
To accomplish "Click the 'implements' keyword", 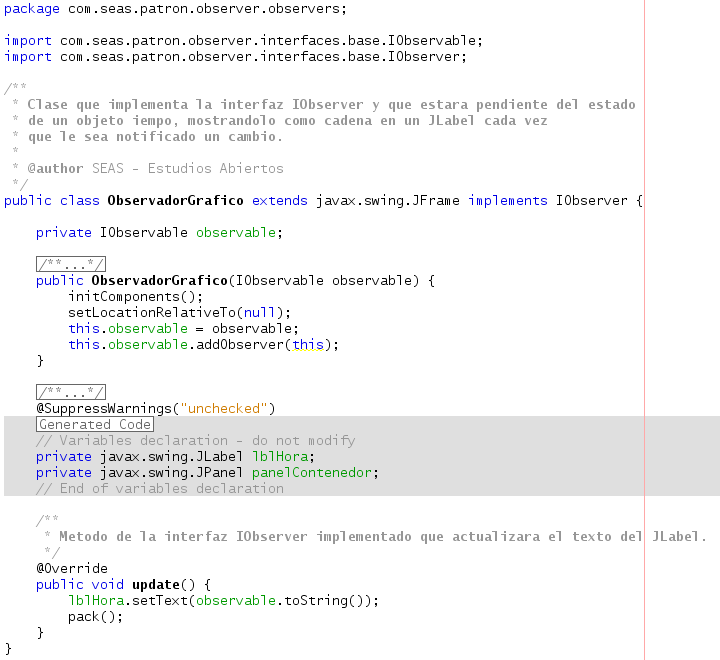I will point(507,201).
